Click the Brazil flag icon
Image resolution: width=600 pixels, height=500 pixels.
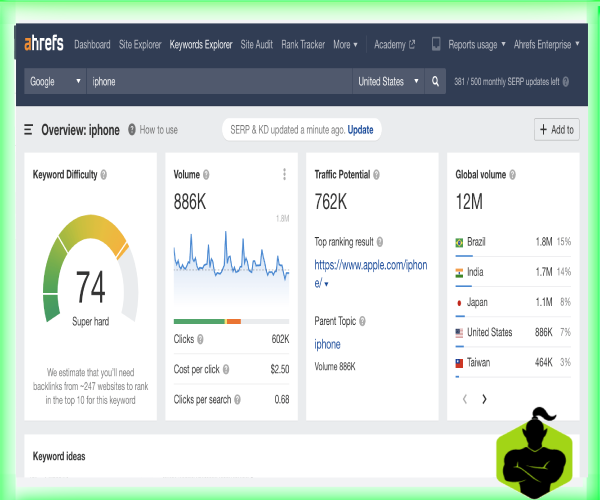point(459,243)
